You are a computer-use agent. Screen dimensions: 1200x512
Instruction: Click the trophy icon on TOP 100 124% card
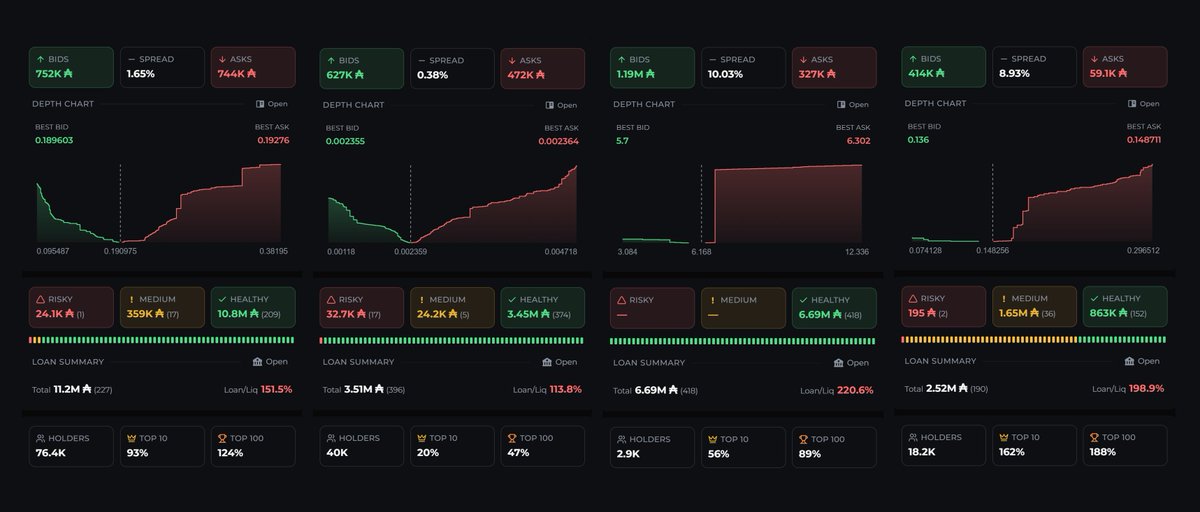[222, 438]
